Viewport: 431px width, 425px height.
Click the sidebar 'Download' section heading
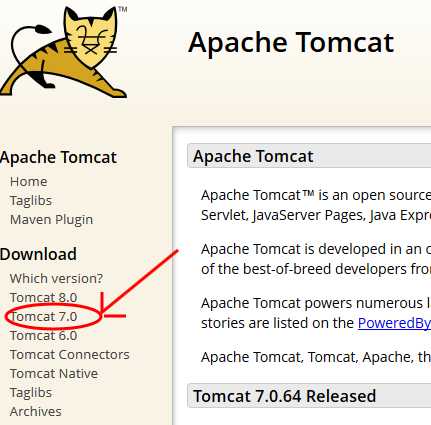click(x=38, y=254)
